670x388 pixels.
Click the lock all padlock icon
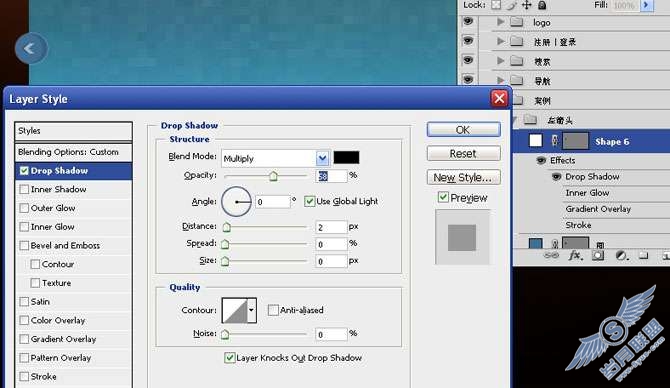pyautogui.click(x=542, y=5)
